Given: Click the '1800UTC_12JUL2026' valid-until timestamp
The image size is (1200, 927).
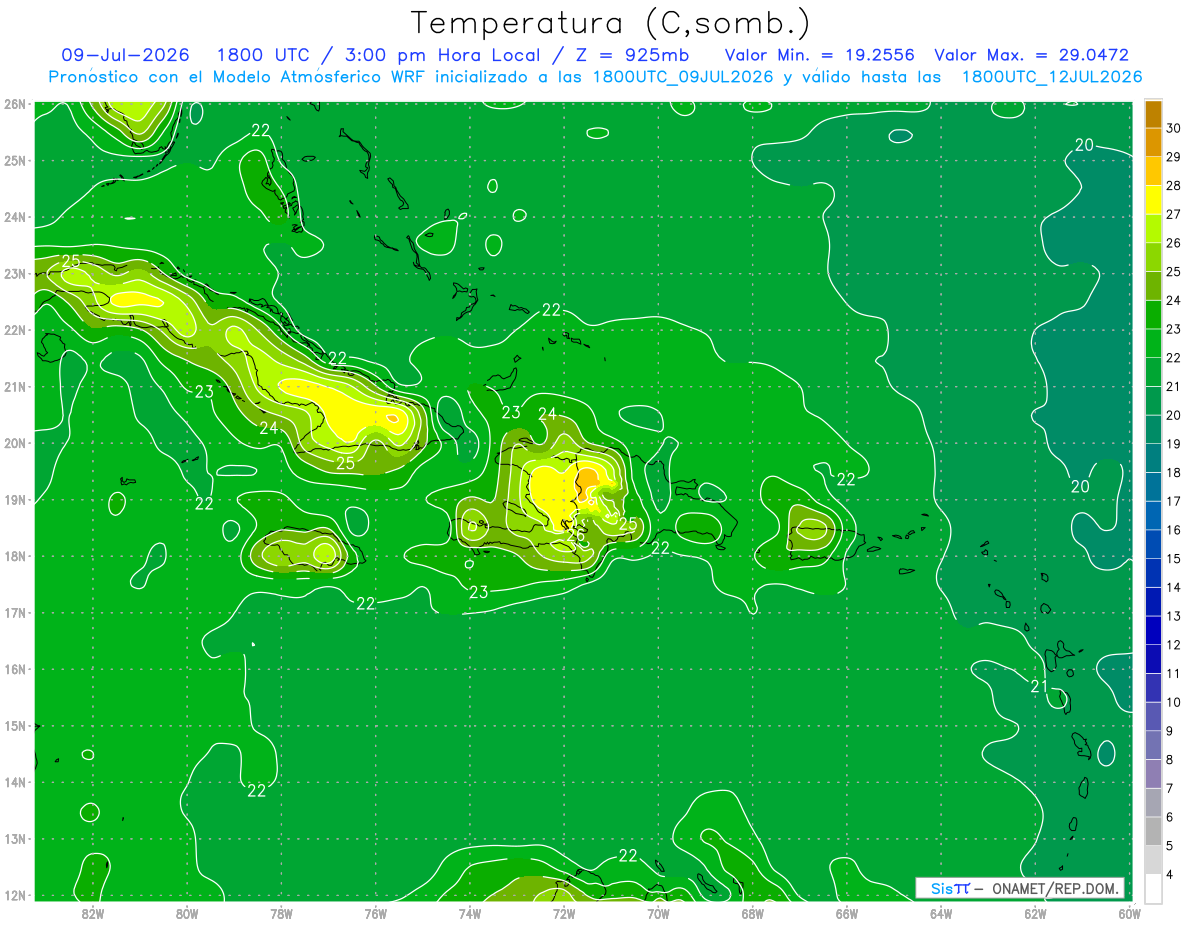Looking at the screenshot, I should [1052, 77].
